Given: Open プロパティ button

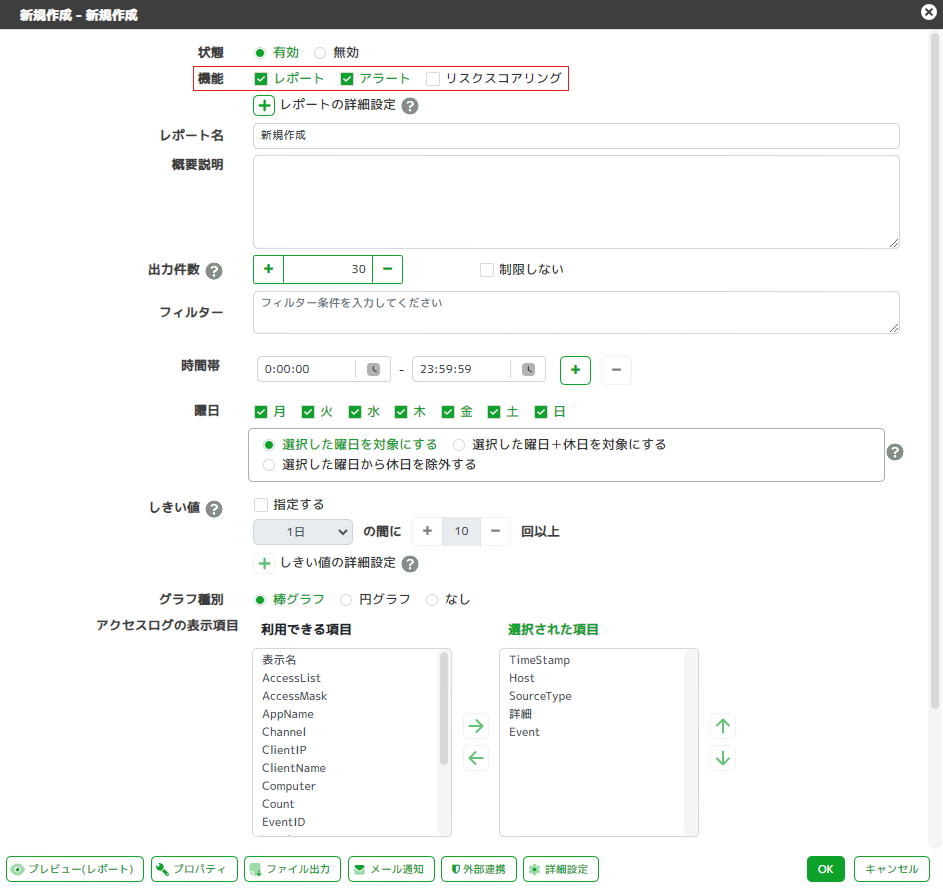Looking at the screenshot, I should 194,869.
